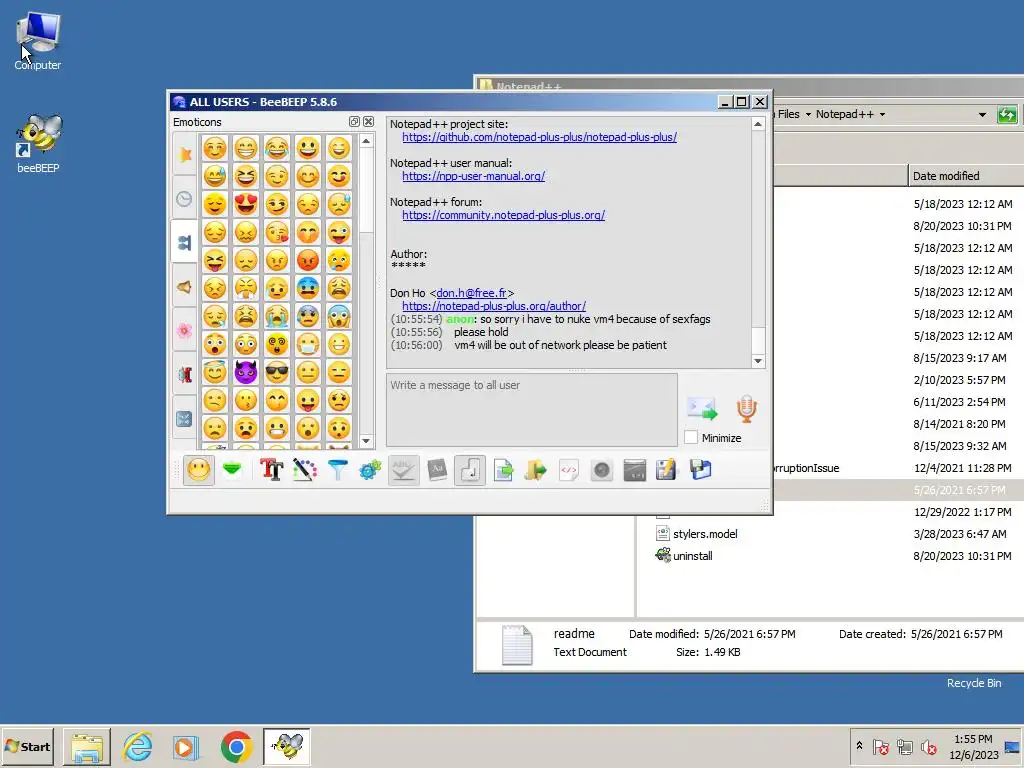Insert the halo angel face emoji
The width and height of the screenshot is (1024, 768).
click(215, 372)
